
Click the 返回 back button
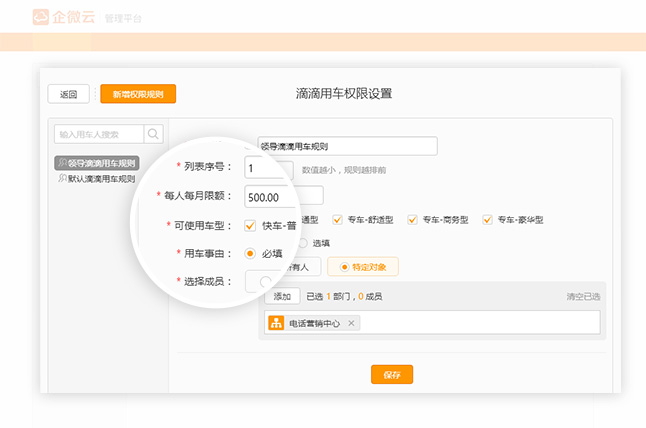click(68, 94)
